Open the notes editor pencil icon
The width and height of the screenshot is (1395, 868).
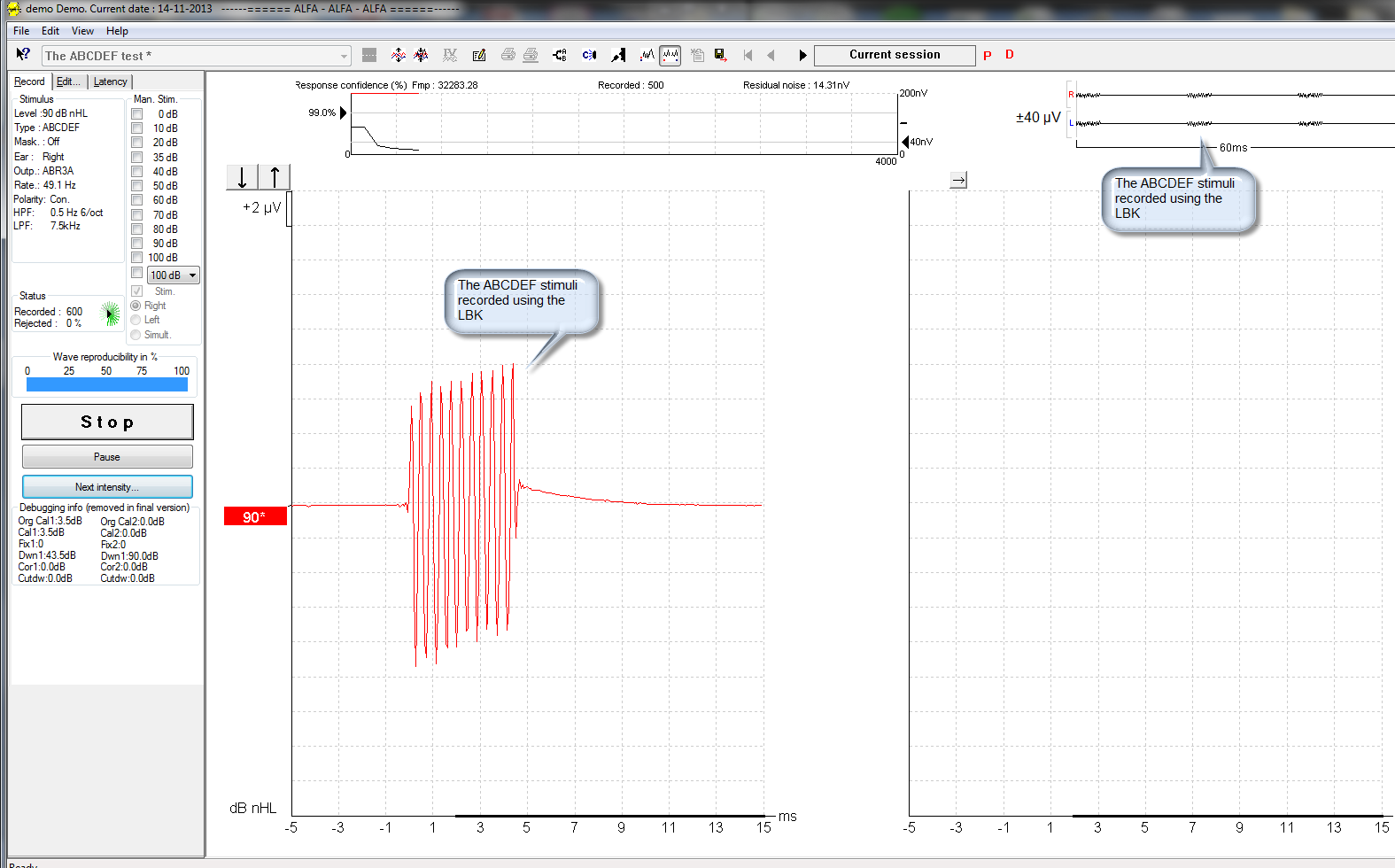pyautogui.click(x=479, y=55)
